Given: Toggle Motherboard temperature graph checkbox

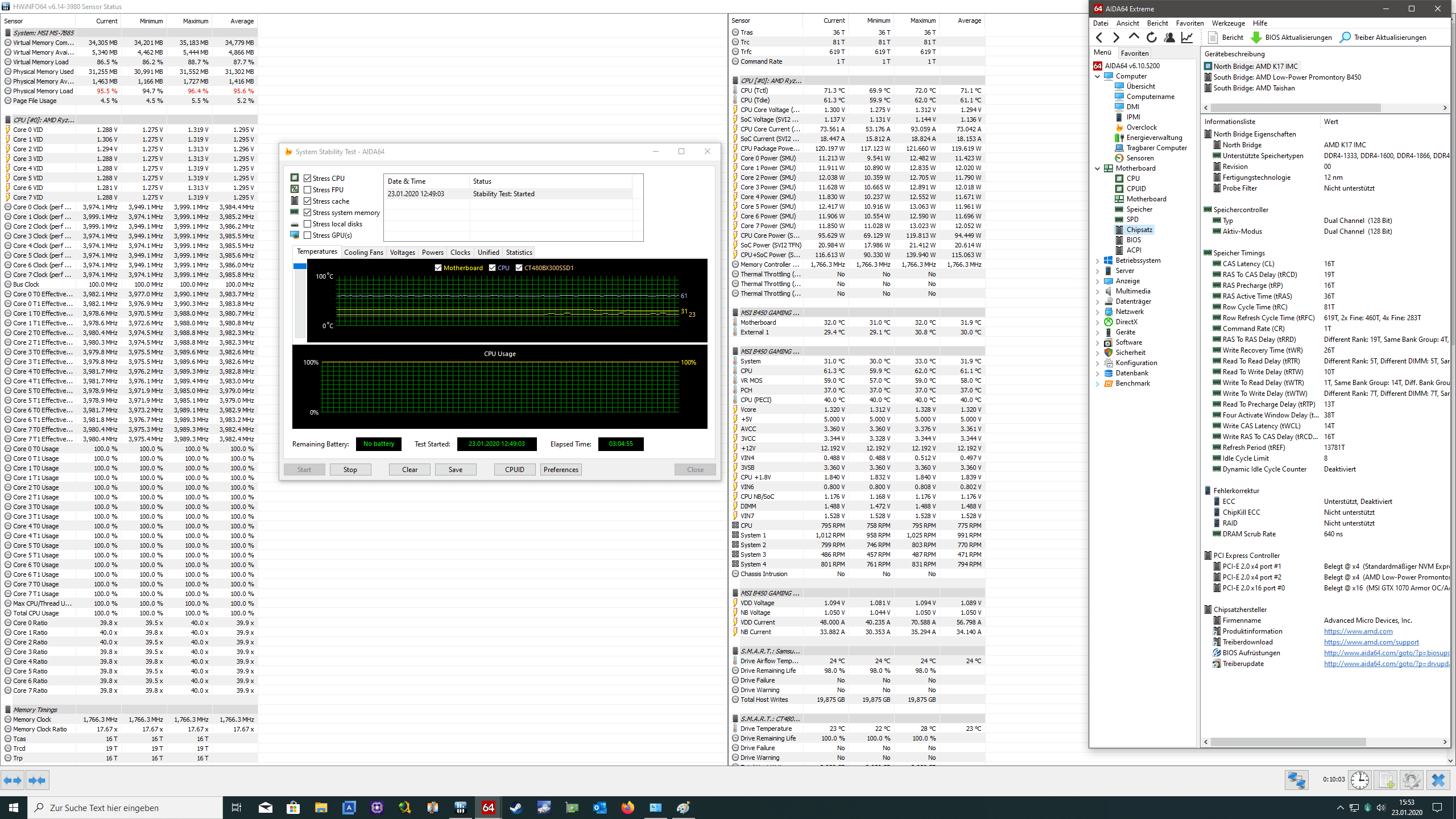Looking at the screenshot, I should 438,268.
